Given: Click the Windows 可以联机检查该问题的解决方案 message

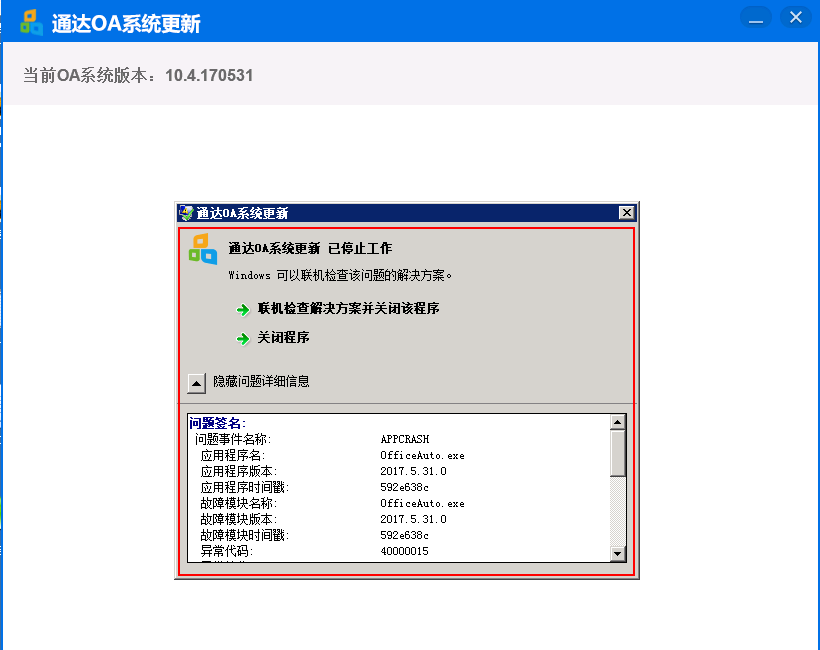Looking at the screenshot, I should click(340, 275).
